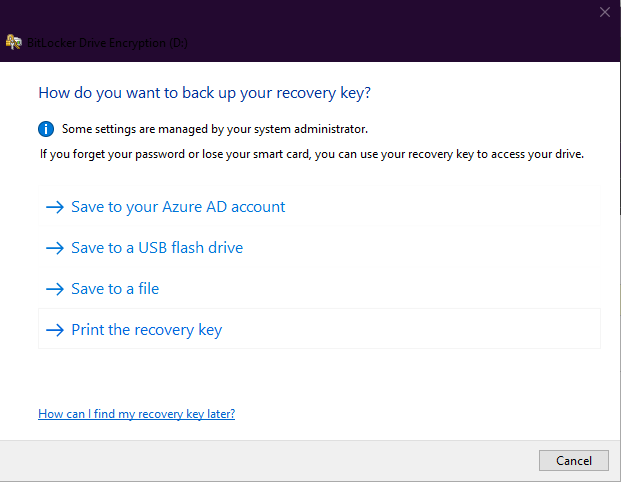Image resolution: width=621 pixels, height=482 pixels.
Task: Close the BitLocker dialog with the X
Action: pos(604,12)
